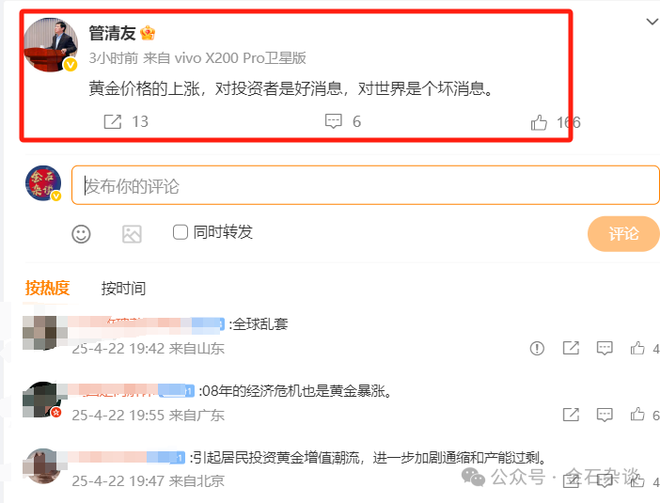Screen dimensions: 660x503
Task: Repost the 全球乱套 comment
Action: [571, 348]
